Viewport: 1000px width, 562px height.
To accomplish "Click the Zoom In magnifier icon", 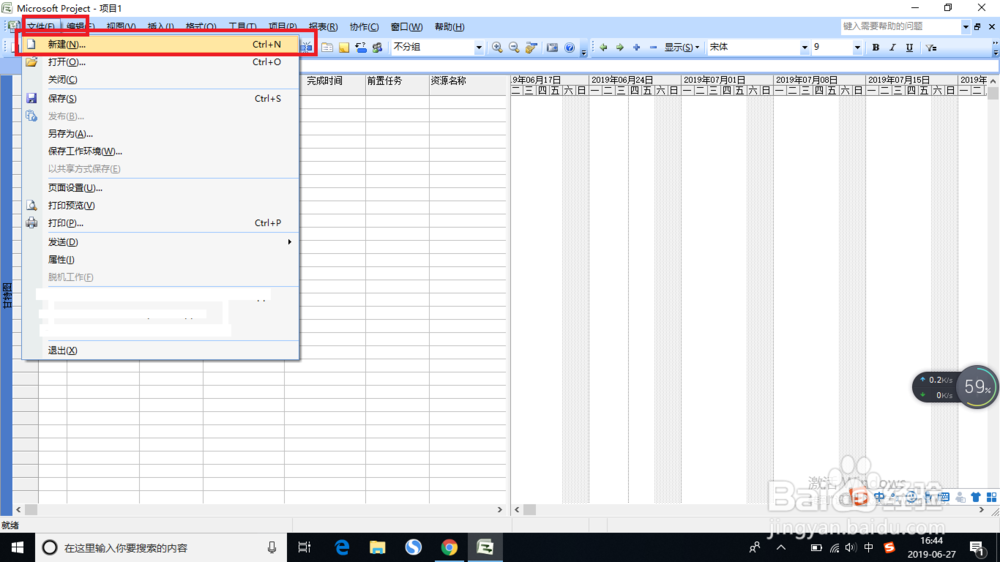I will click(497, 47).
